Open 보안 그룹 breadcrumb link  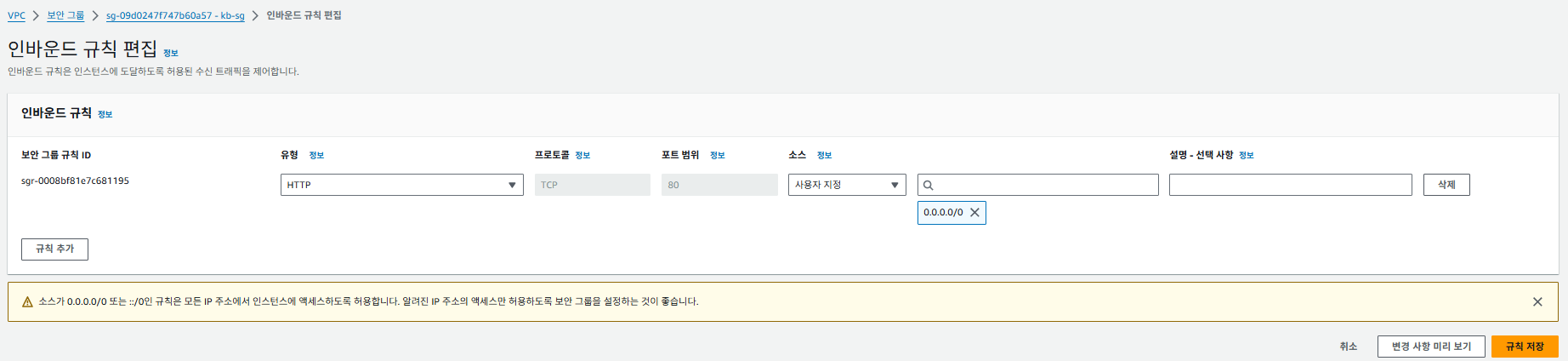tap(65, 15)
